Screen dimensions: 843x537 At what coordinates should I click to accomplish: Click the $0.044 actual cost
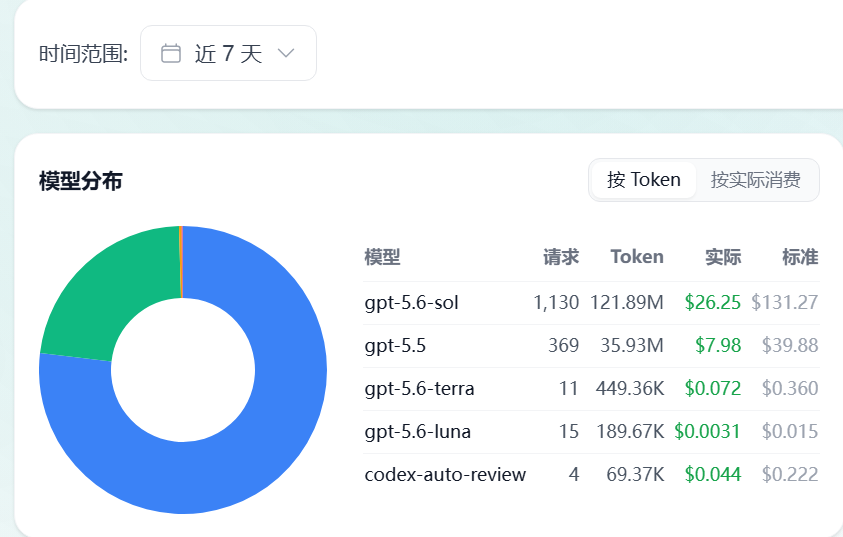click(x=713, y=475)
